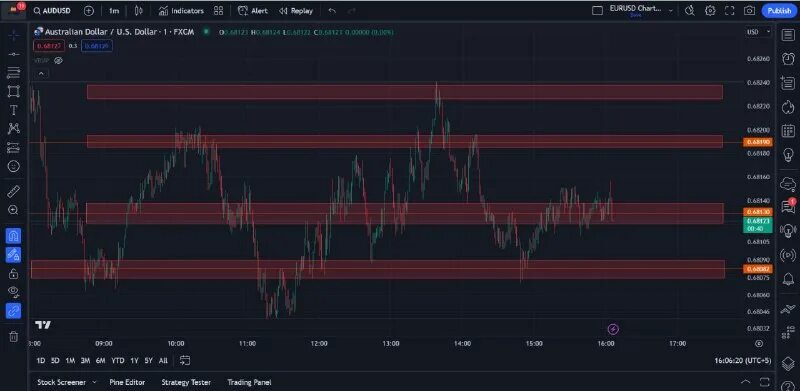Open the USD currency dropdown on price axis
Viewport: 800px width, 391px height.
(x=759, y=32)
